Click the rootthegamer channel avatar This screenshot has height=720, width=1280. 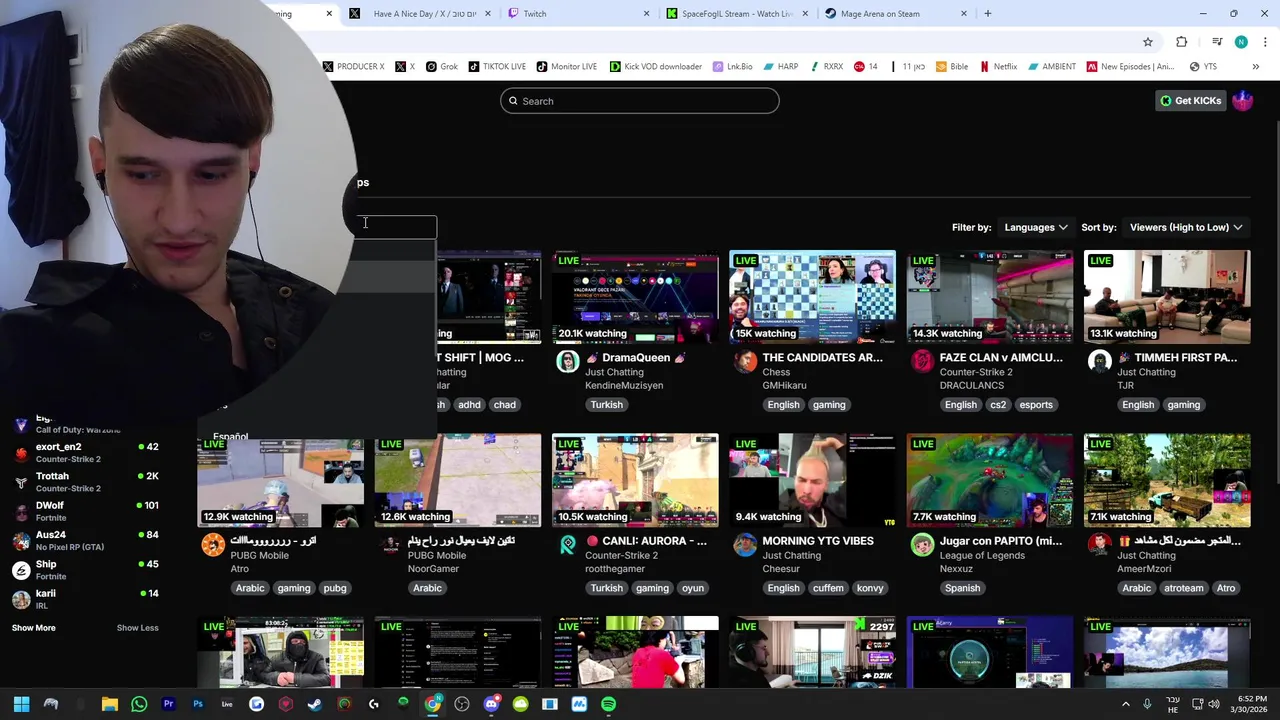coord(568,545)
